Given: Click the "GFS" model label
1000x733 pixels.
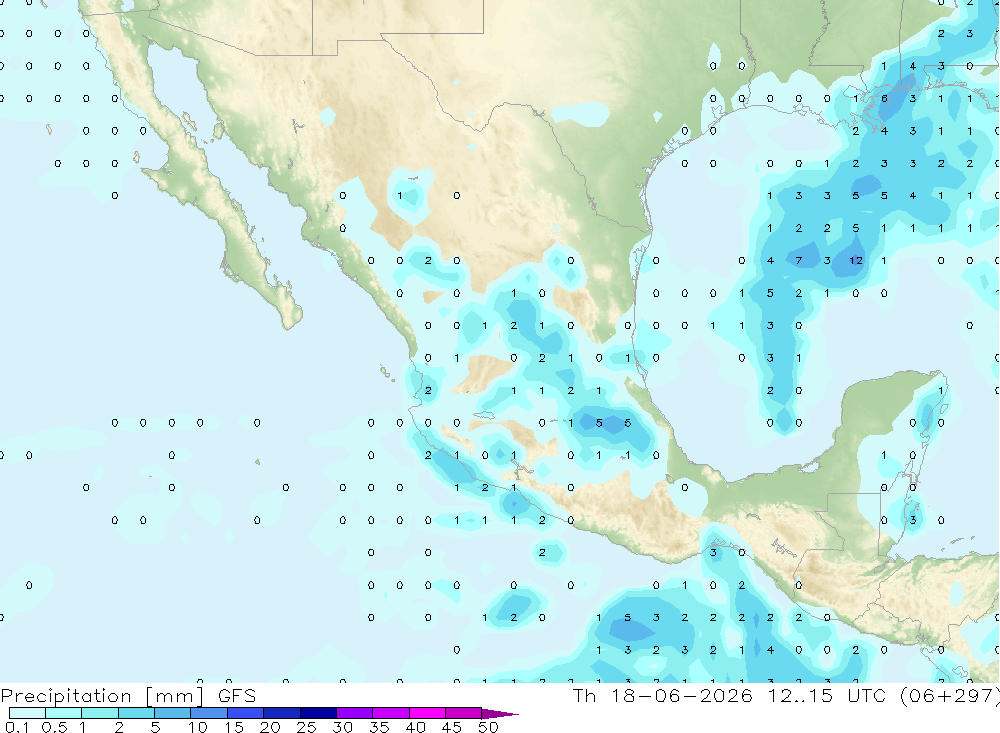Looking at the screenshot, I should [237, 696].
